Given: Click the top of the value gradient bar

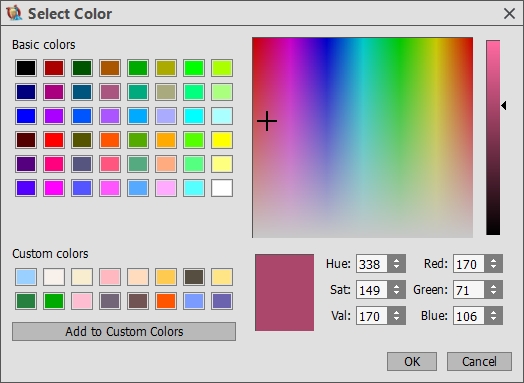Looking at the screenshot, I should (493, 42).
